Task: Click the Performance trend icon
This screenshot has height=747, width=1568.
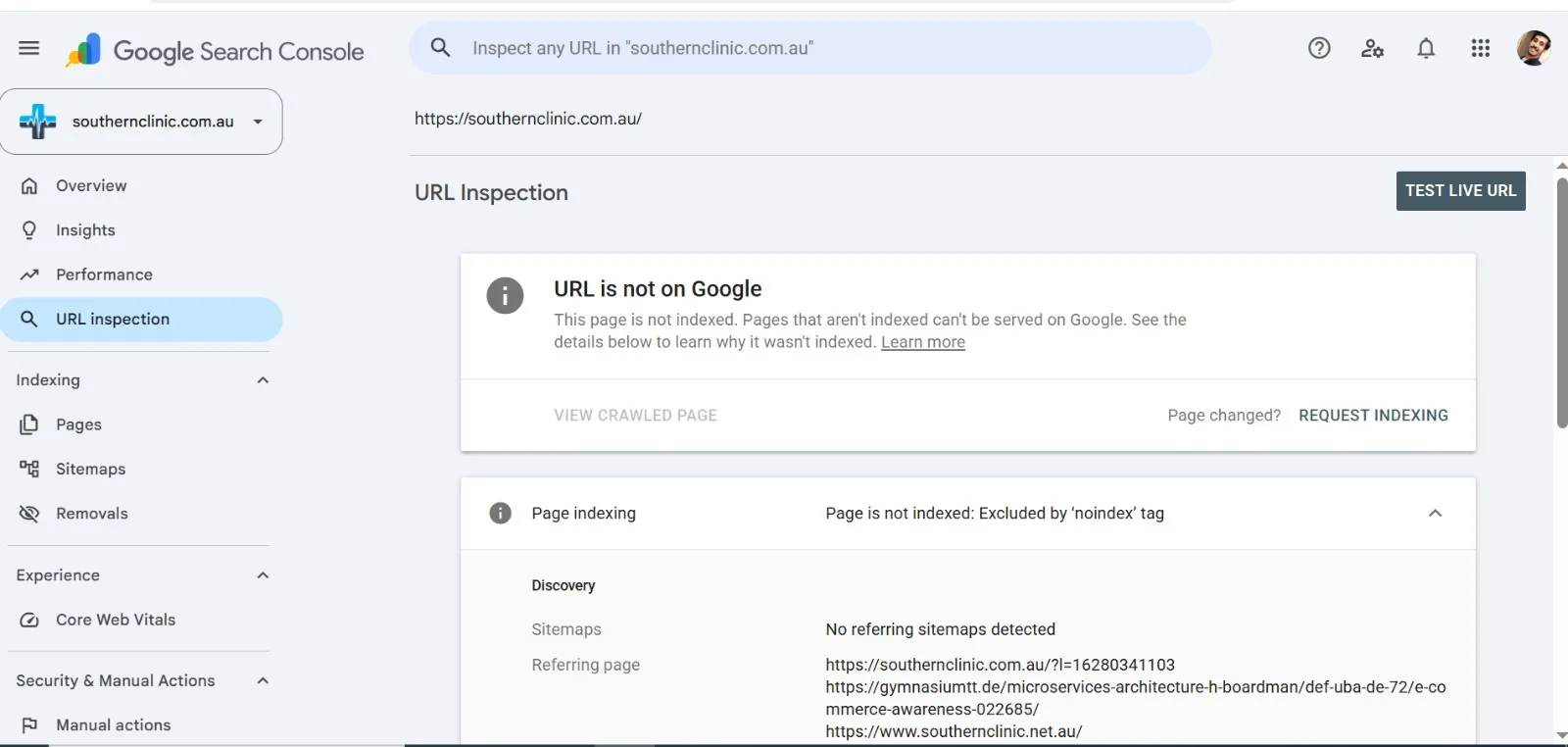Action: point(29,274)
